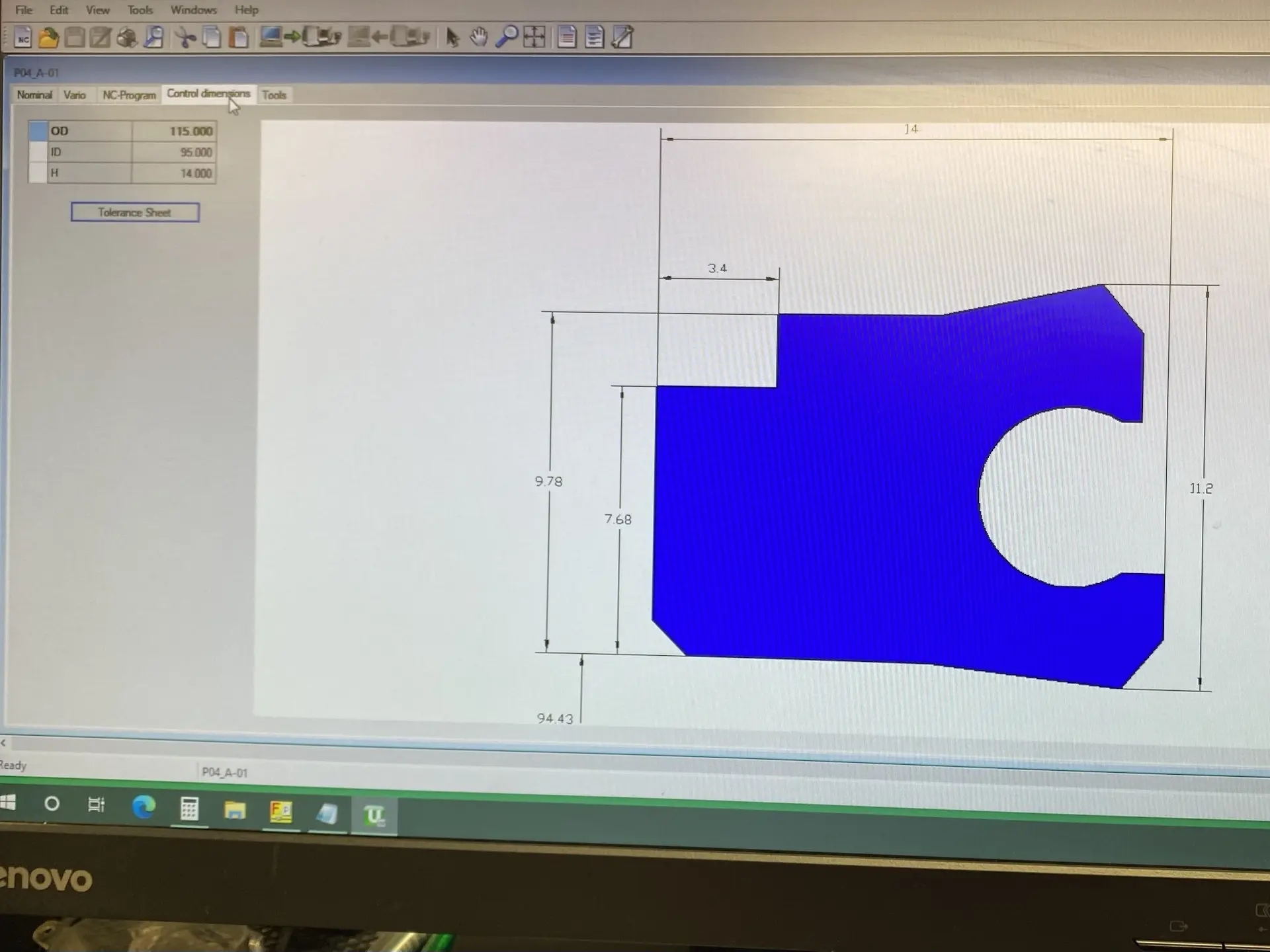Click the Tolerance Sheet button

(x=135, y=212)
